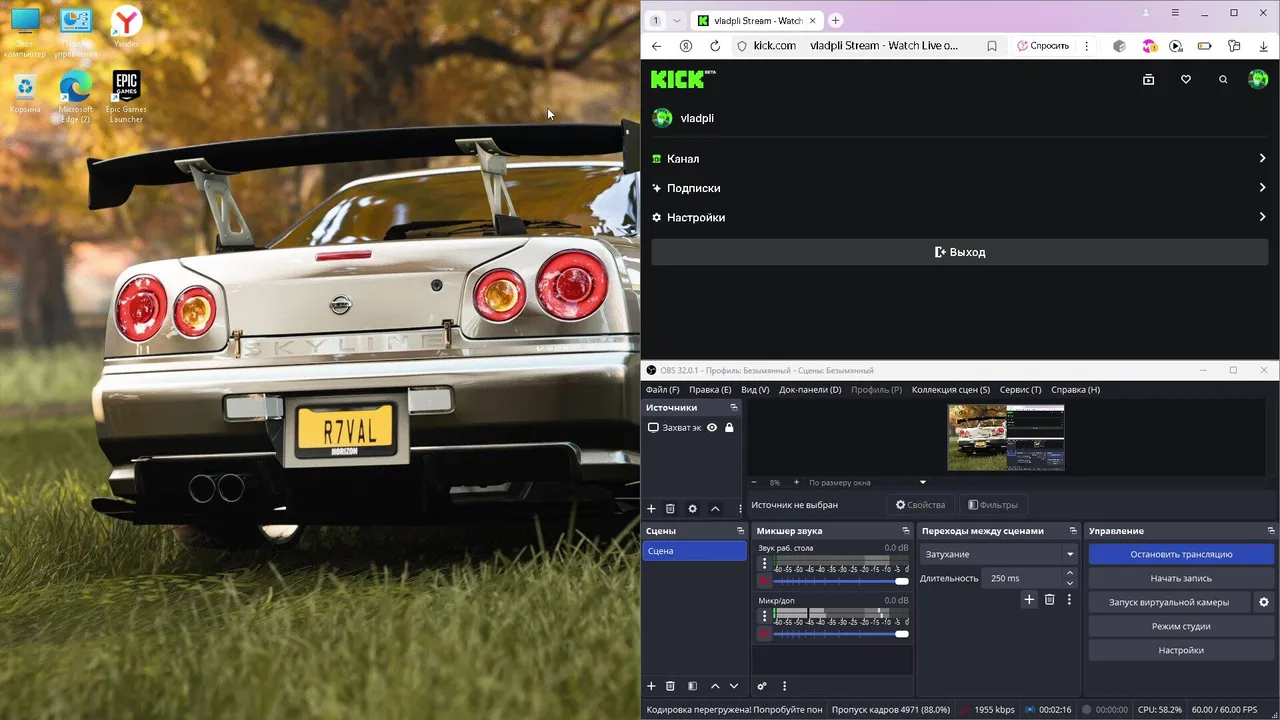
Task: Expand the Настройки menu row in Kick
Action: coord(959,217)
